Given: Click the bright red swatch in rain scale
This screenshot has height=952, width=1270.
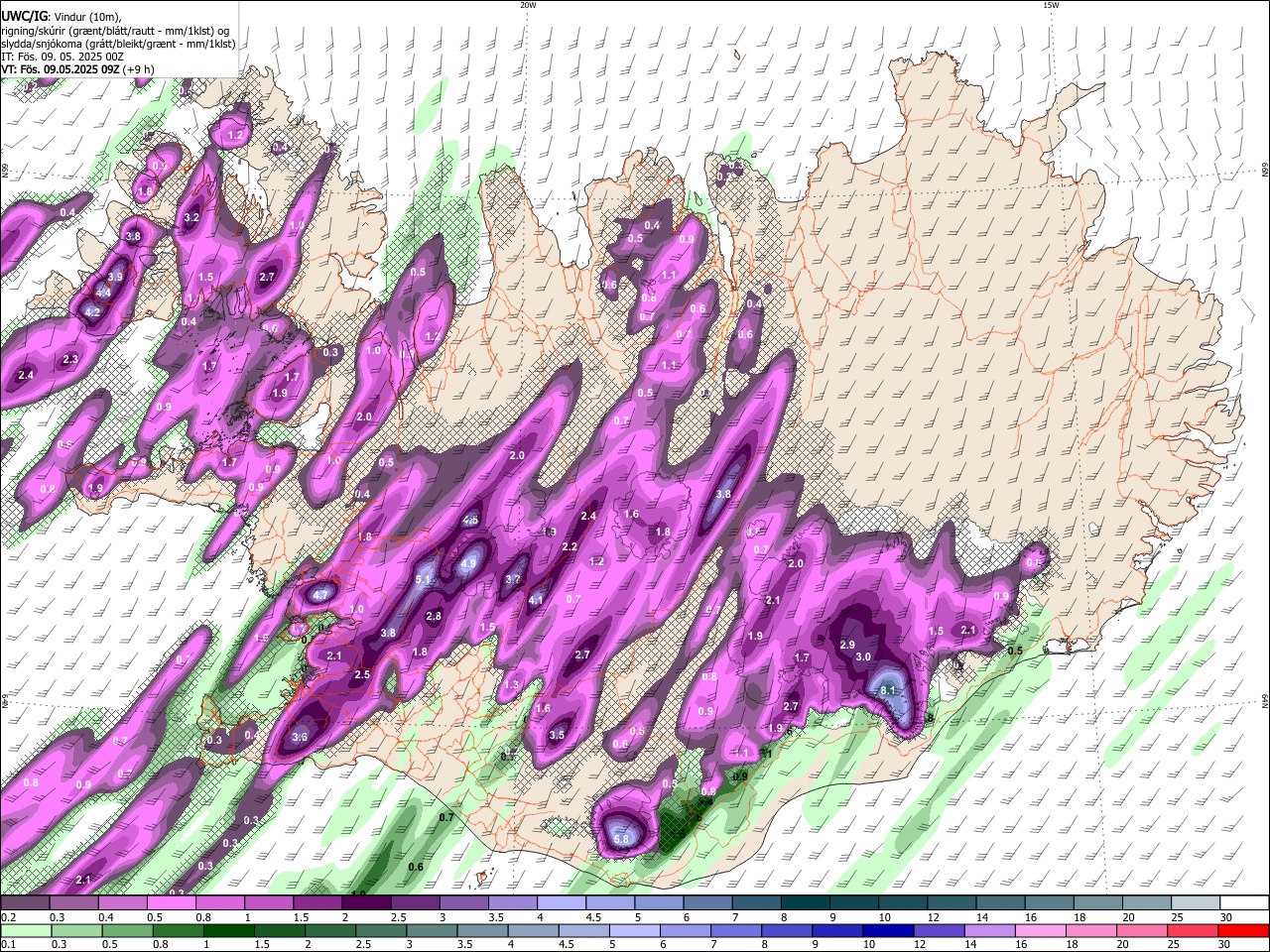Looking at the screenshot, I should coord(1244,930).
